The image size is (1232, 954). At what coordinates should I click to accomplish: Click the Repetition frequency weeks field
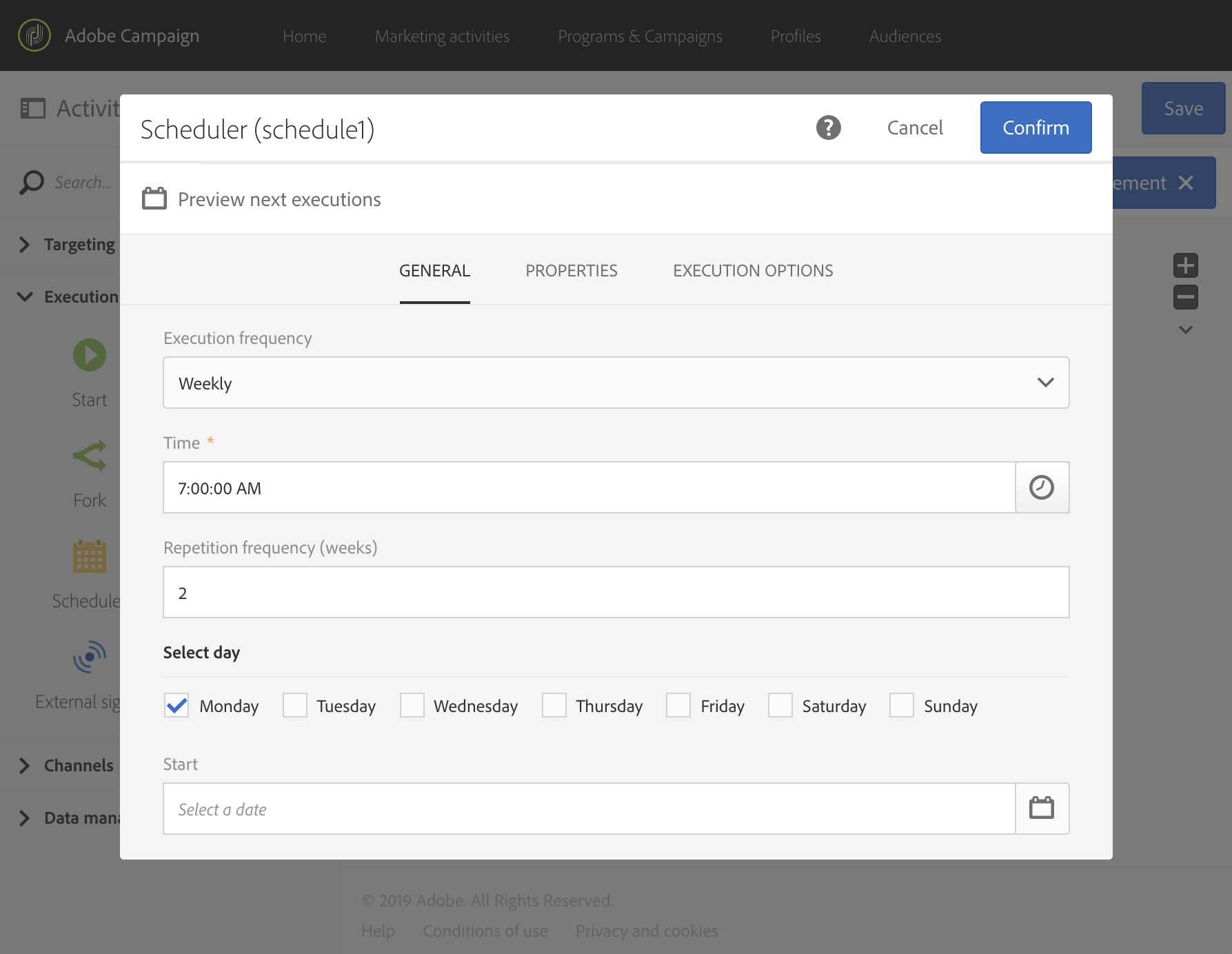616,592
